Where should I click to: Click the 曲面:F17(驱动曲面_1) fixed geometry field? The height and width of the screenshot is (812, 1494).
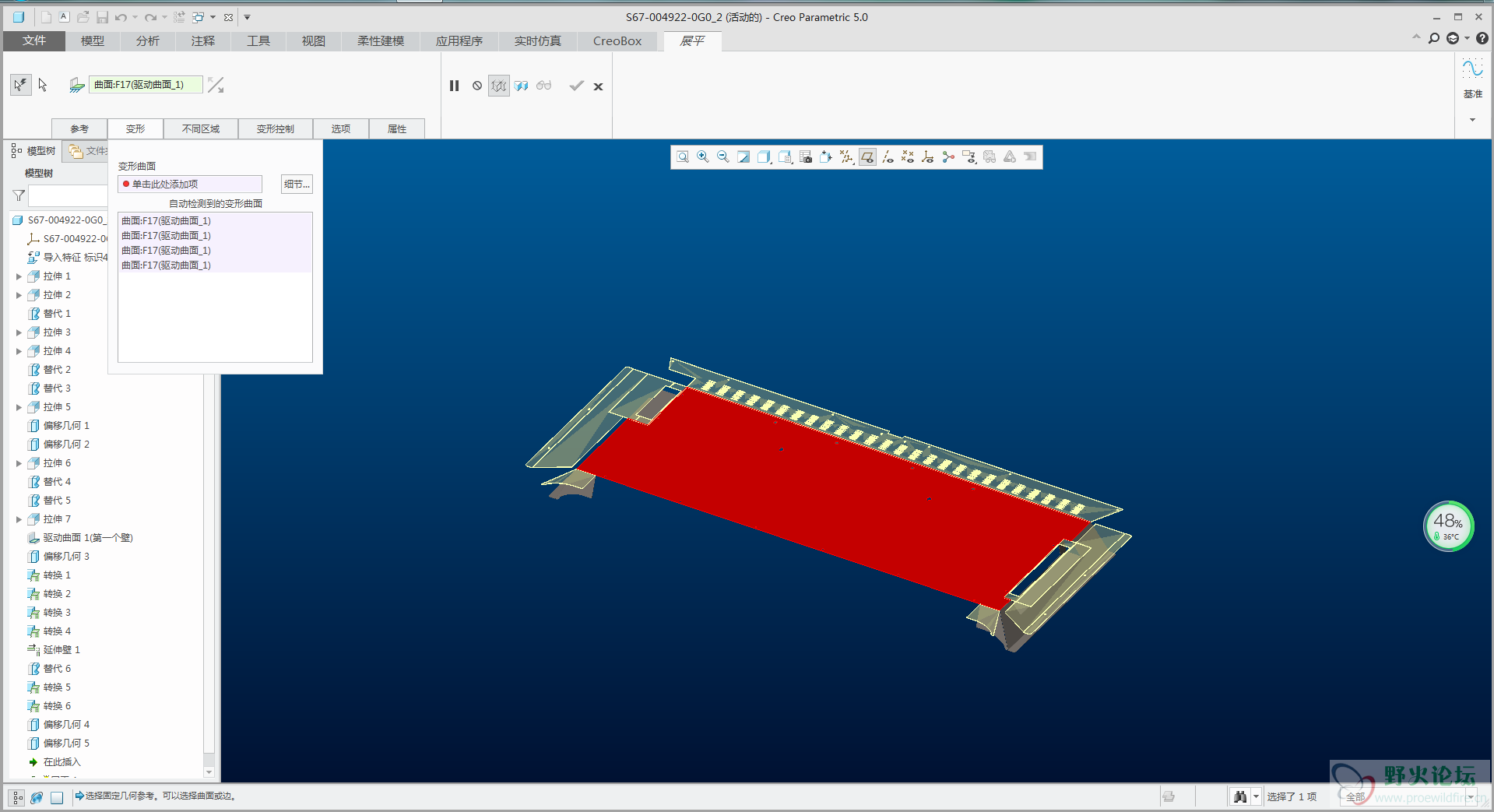pyautogui.click(x=146, y=85)
